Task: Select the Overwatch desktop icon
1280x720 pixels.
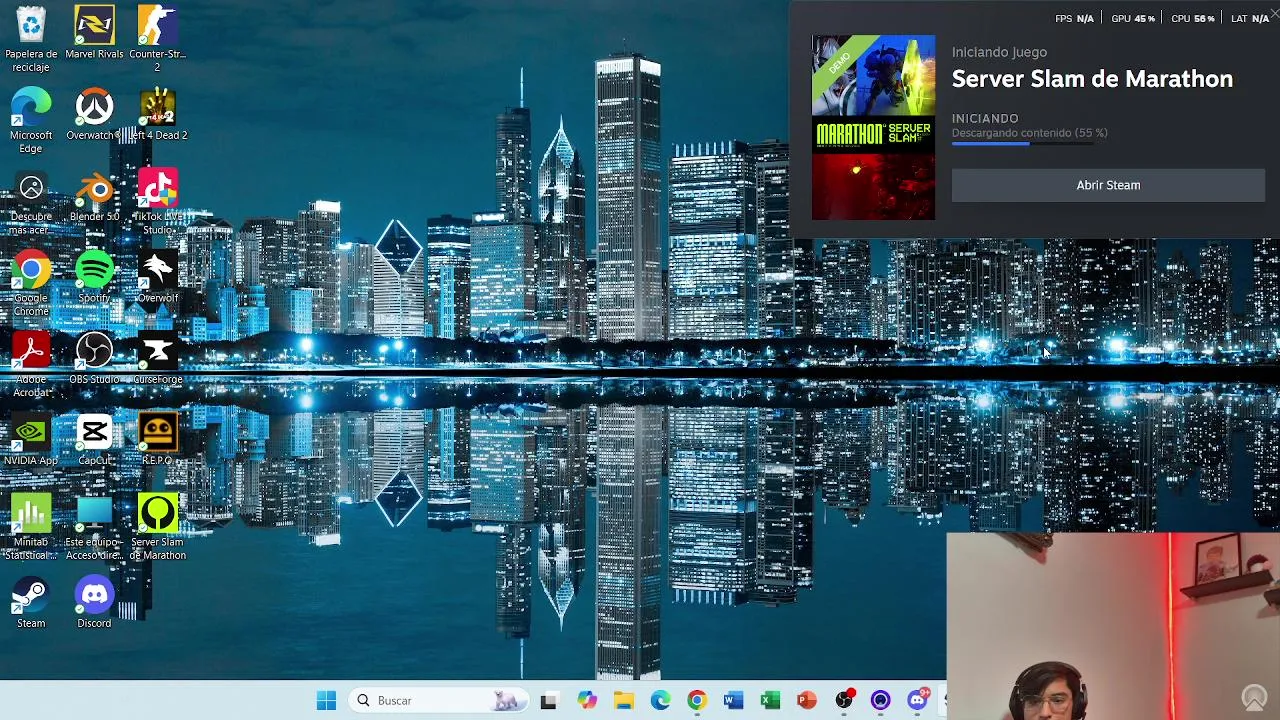Action: (x=94, y=113)
